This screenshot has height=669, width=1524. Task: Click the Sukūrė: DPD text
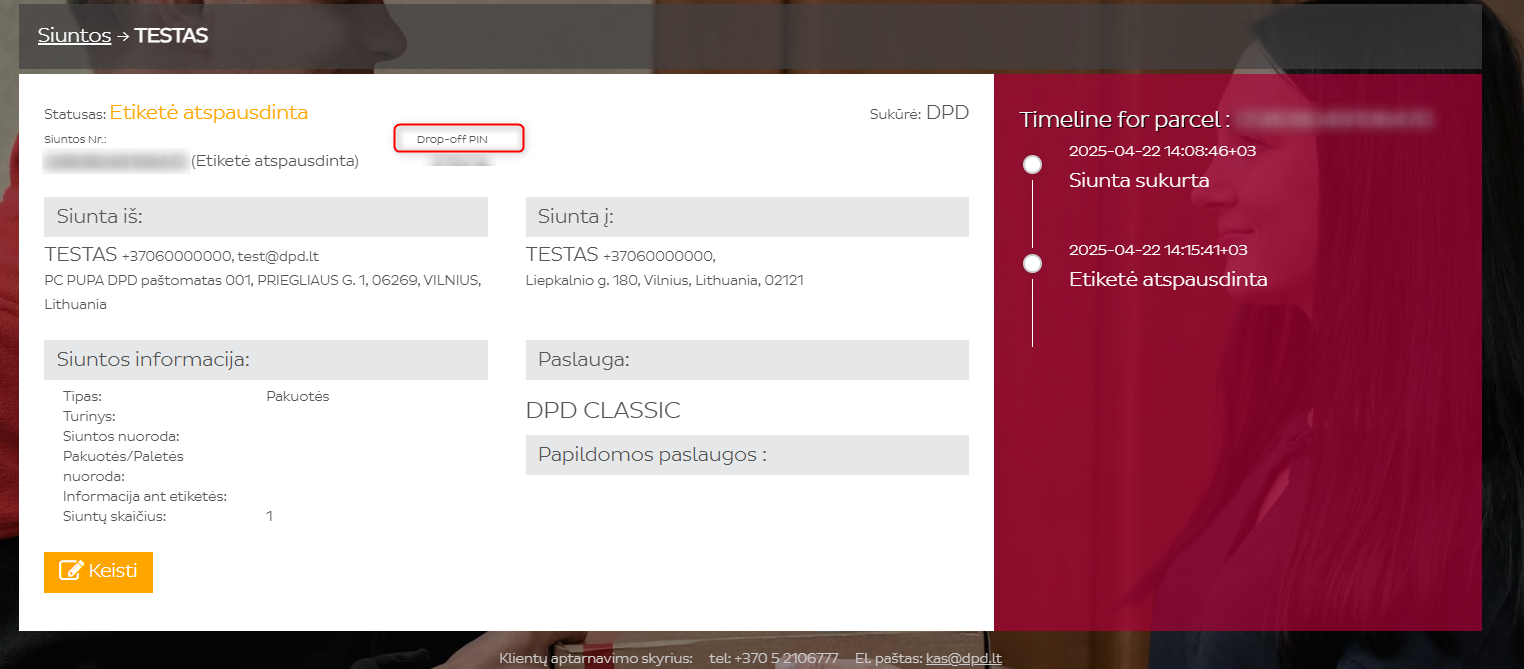point(920,113)
